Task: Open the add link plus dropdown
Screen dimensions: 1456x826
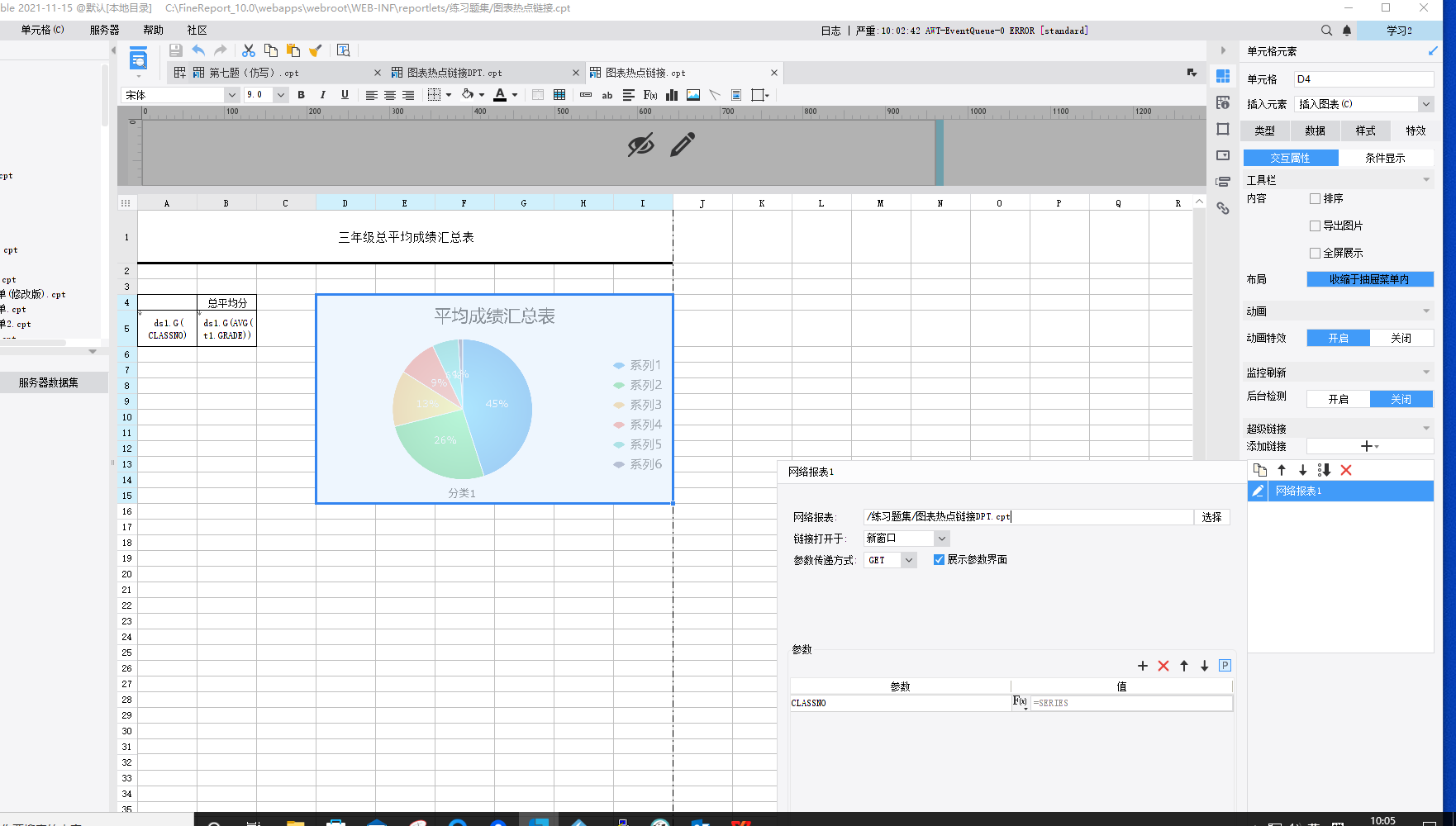Action: point(1369,446)
